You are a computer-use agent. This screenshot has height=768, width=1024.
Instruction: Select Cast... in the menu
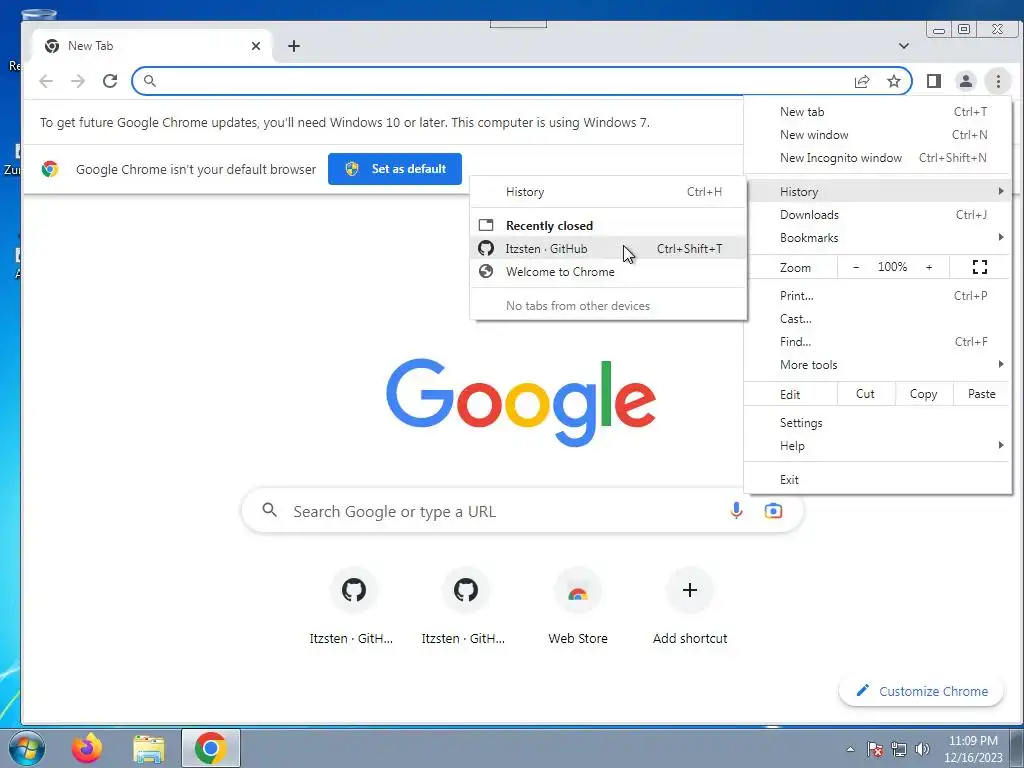[x=878, y=319]
